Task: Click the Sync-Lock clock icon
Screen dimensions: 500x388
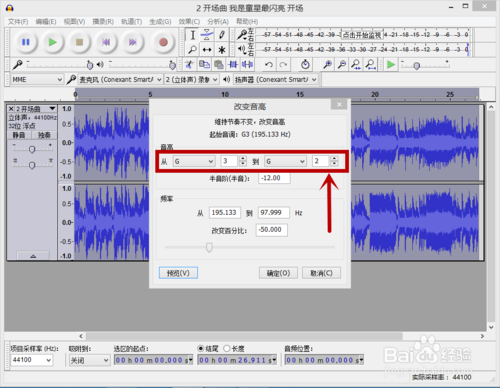Action: 305,64
